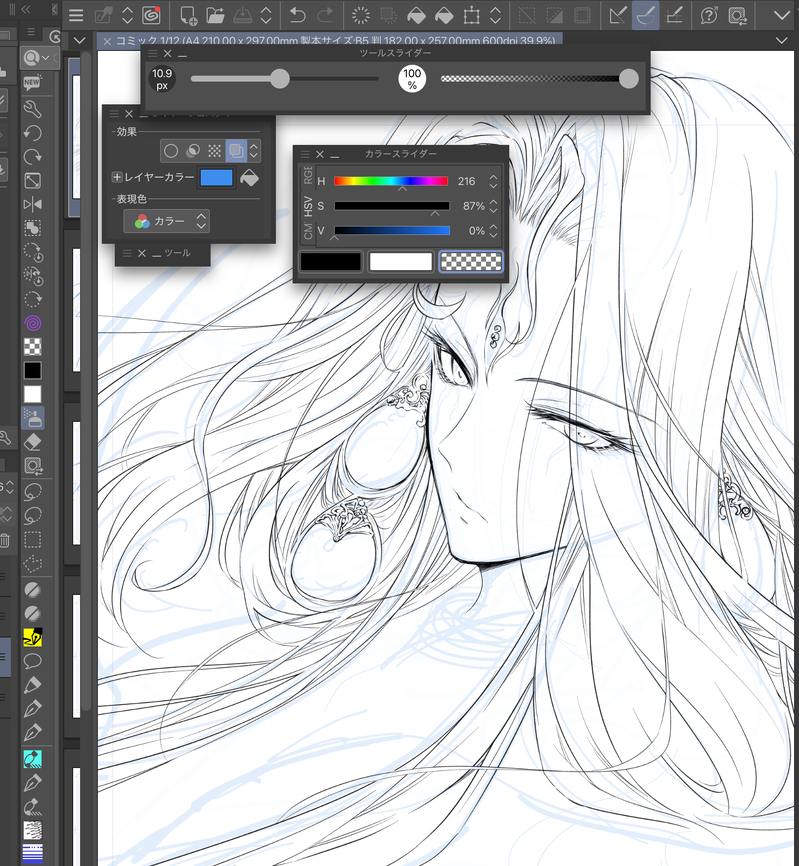
Task: Click the Invert selected area icon
Action: [554, 15]
